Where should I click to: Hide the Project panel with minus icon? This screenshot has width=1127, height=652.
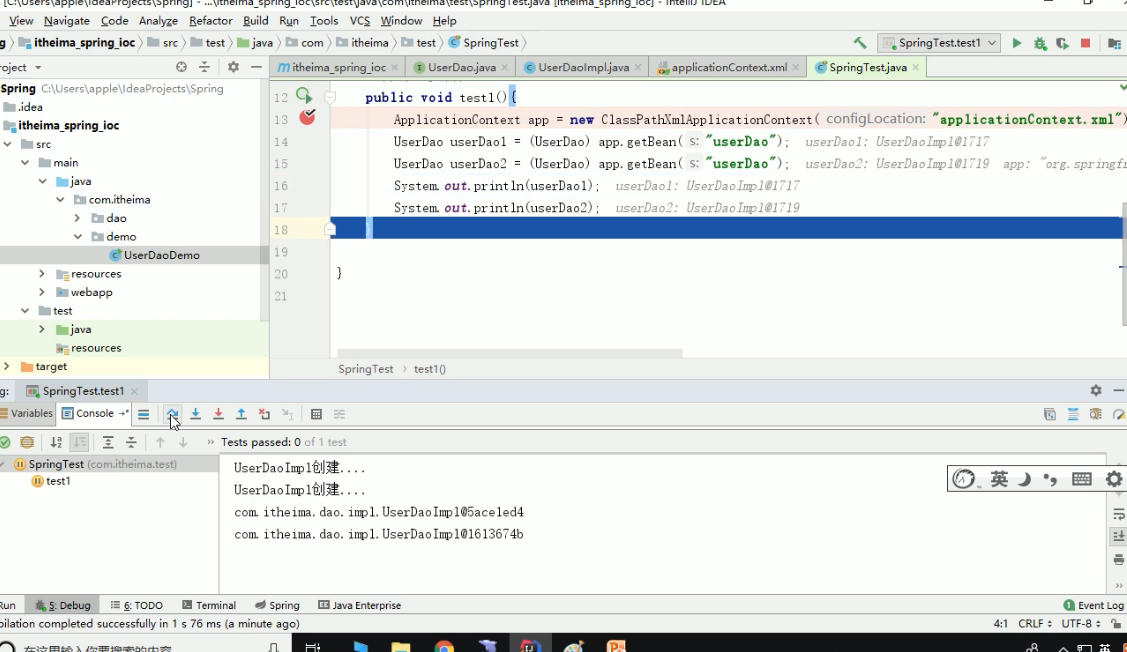[256, 67]
